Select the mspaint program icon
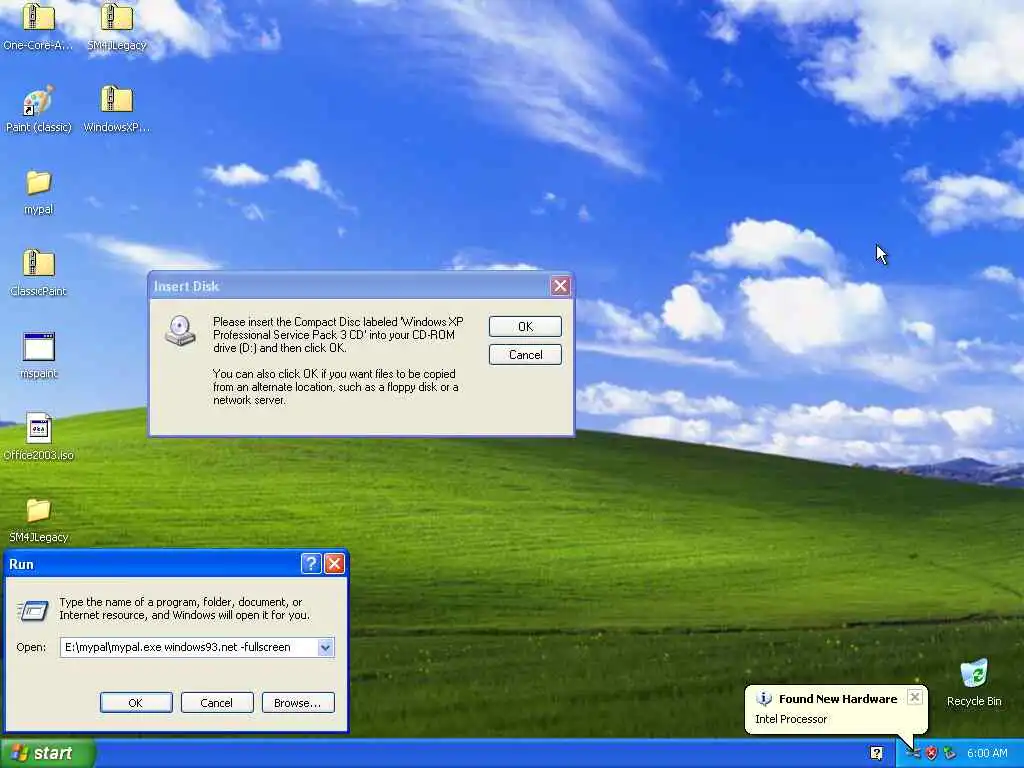 38,346
